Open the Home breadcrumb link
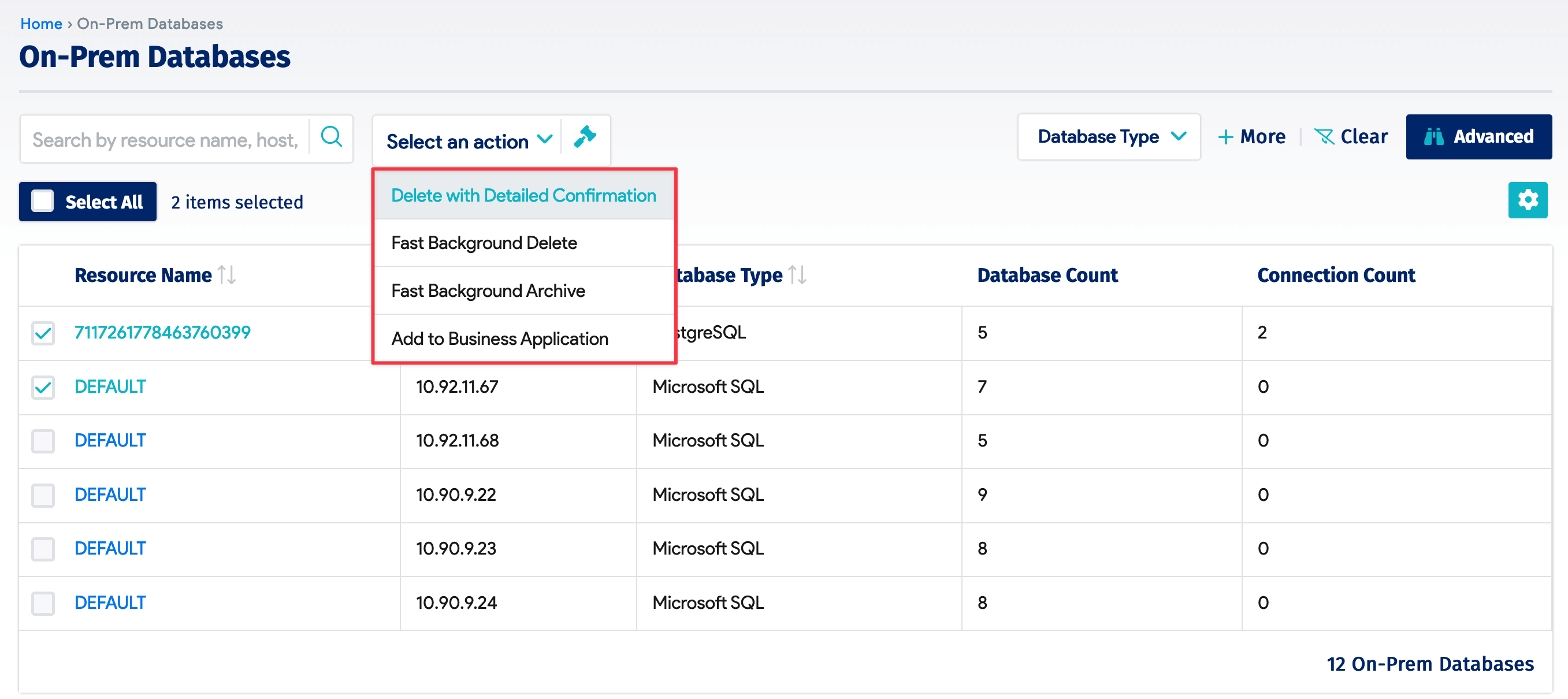The width and height of the screenshot is (1568, 699). [x=41, y=23]
